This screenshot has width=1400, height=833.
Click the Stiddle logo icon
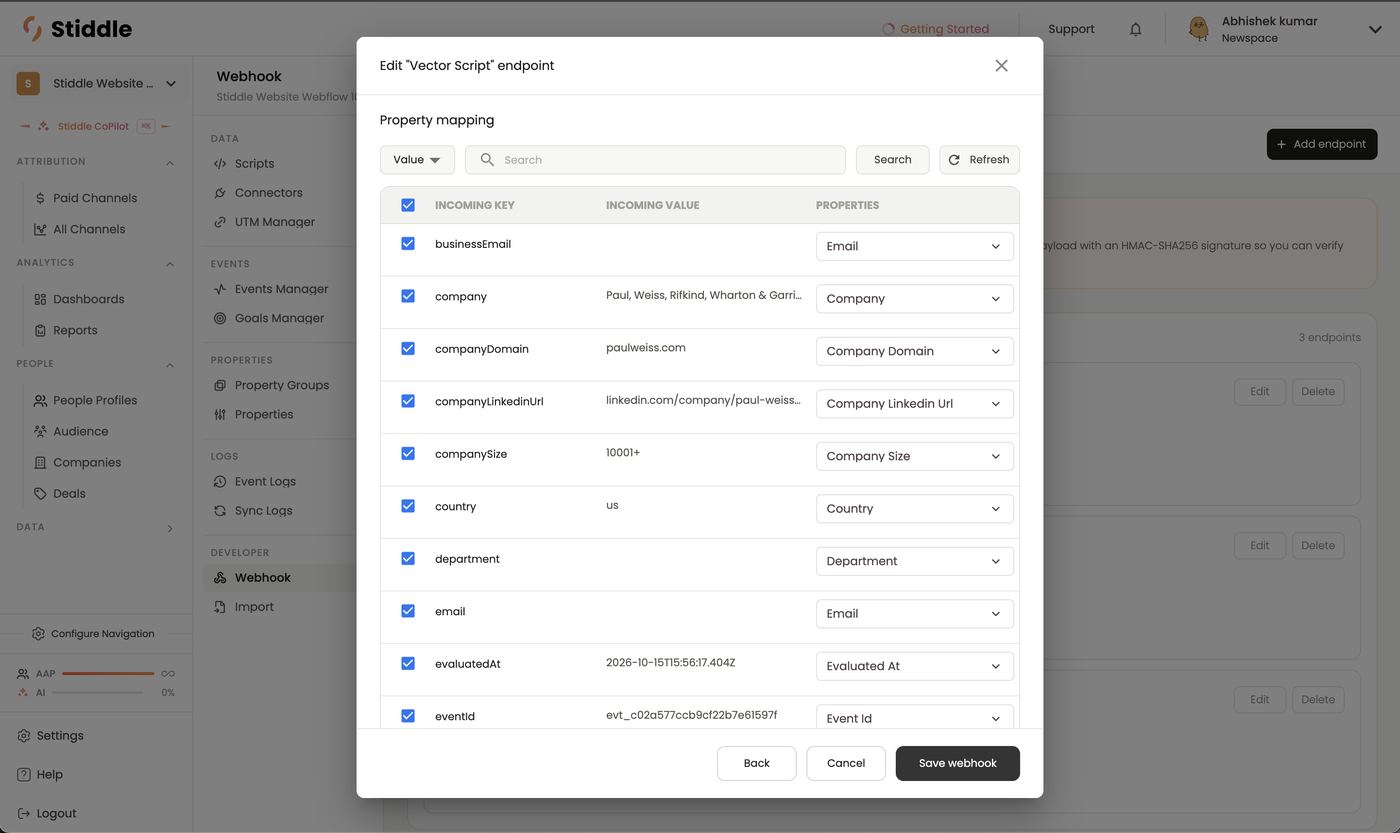click(33, 28)
